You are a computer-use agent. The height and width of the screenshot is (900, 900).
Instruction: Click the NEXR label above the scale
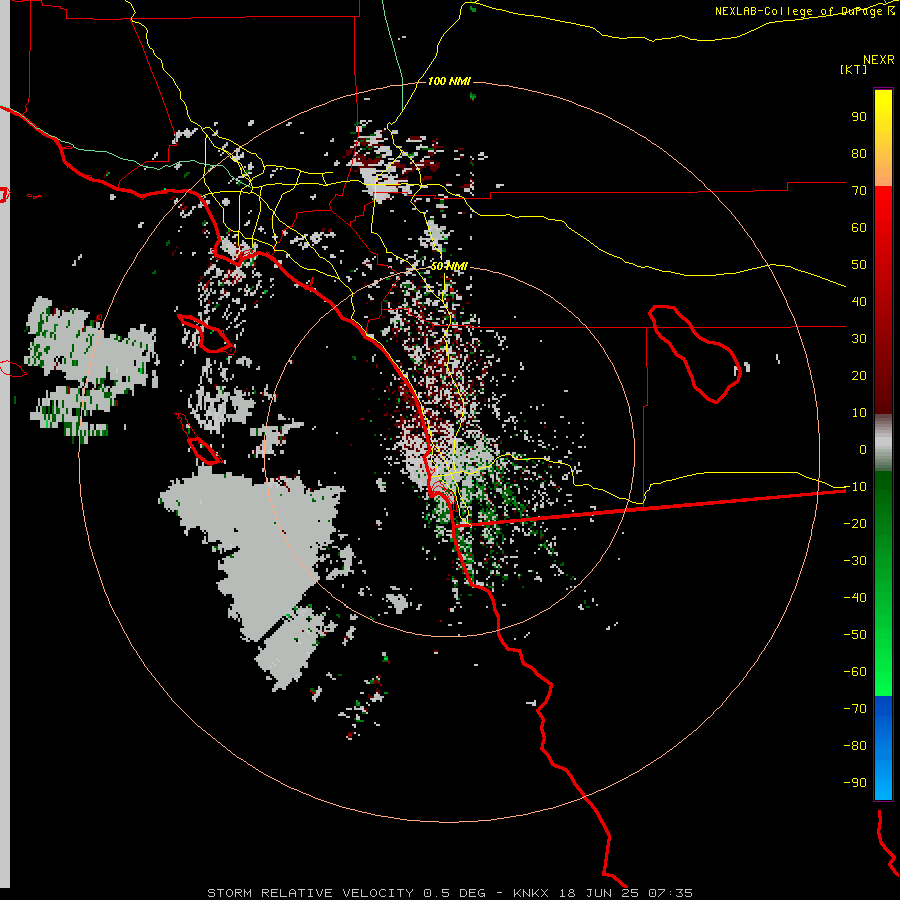pos(879,60)
